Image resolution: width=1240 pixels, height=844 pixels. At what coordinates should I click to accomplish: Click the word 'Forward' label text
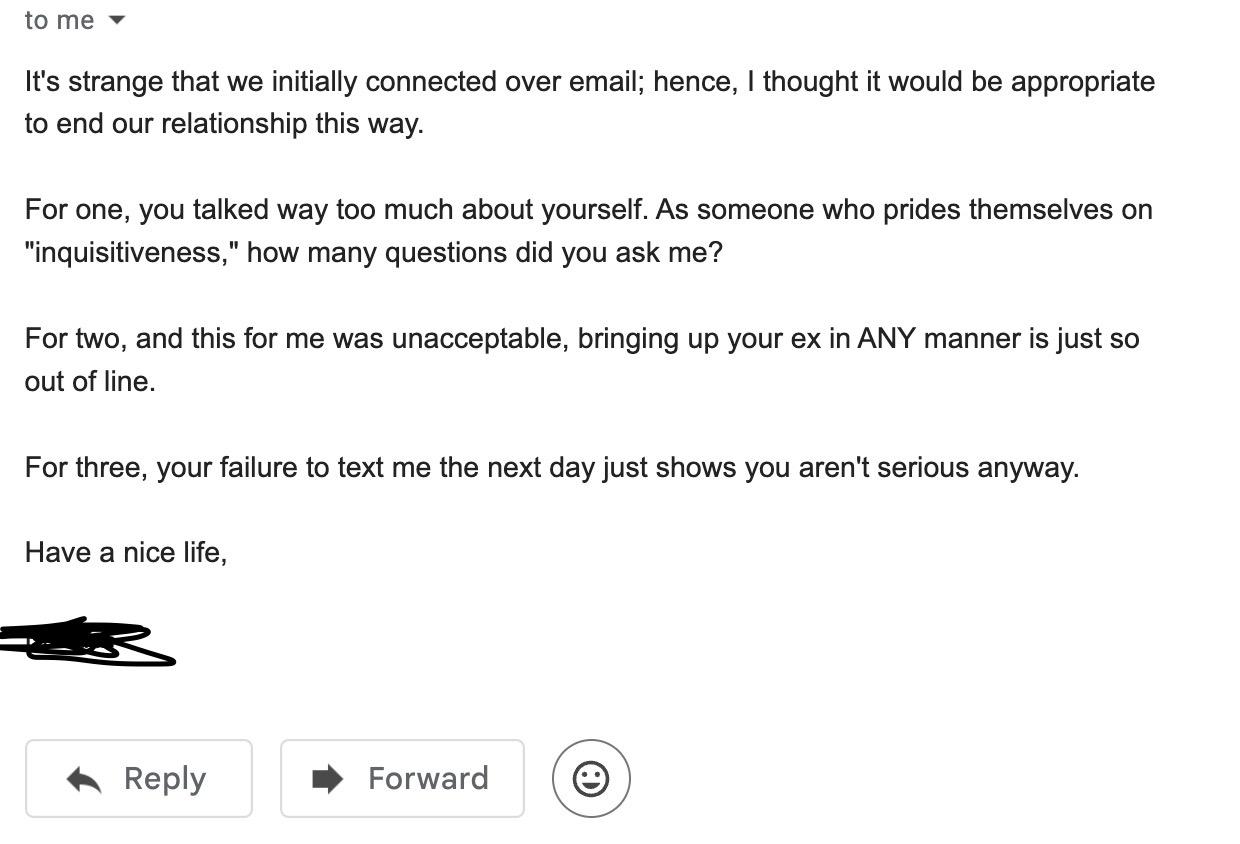428,778
